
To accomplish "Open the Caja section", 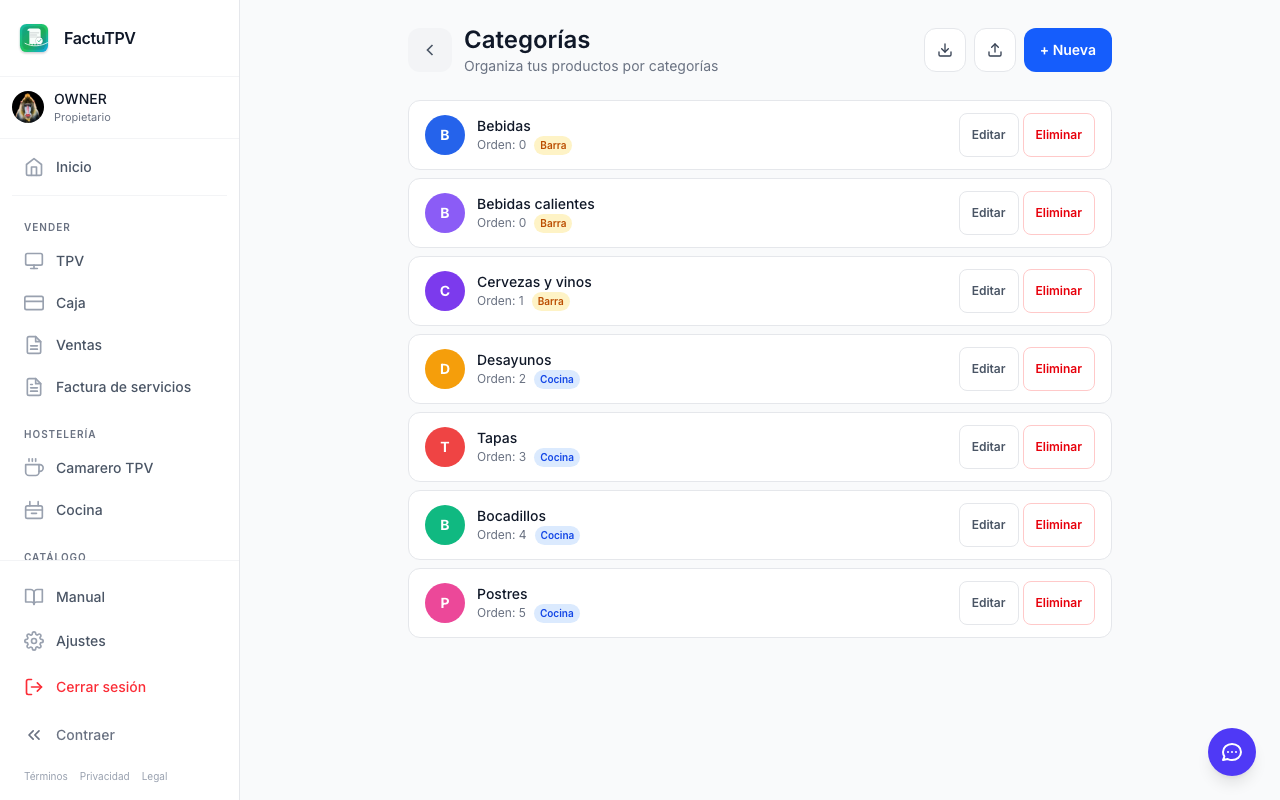I will click(x=120, y=303).
